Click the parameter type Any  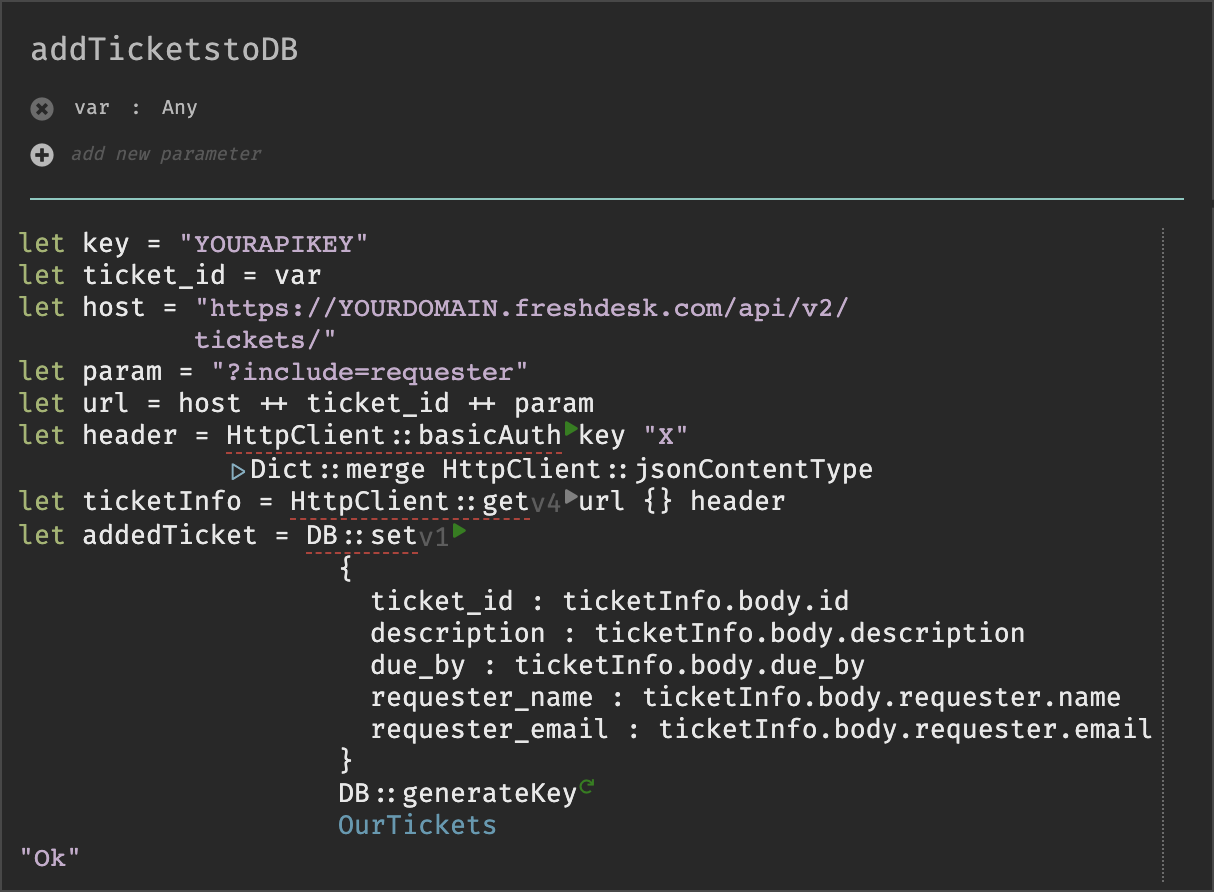pos(179,108)
